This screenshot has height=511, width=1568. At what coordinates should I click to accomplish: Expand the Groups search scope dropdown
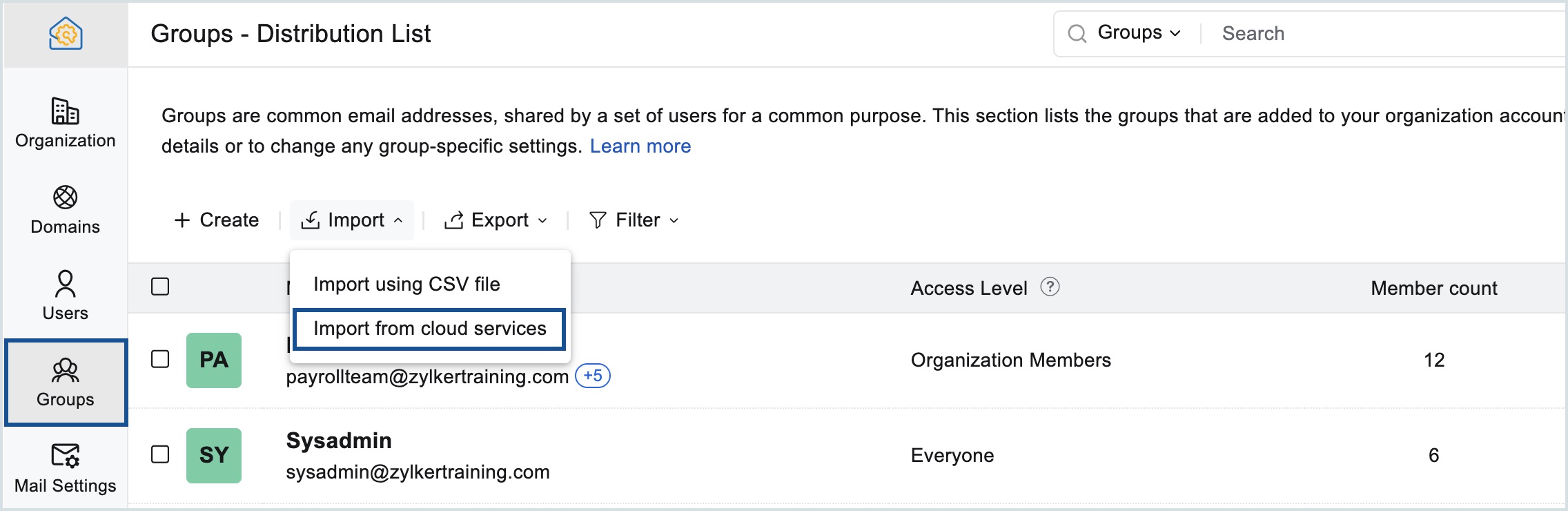click(1139, 33)
